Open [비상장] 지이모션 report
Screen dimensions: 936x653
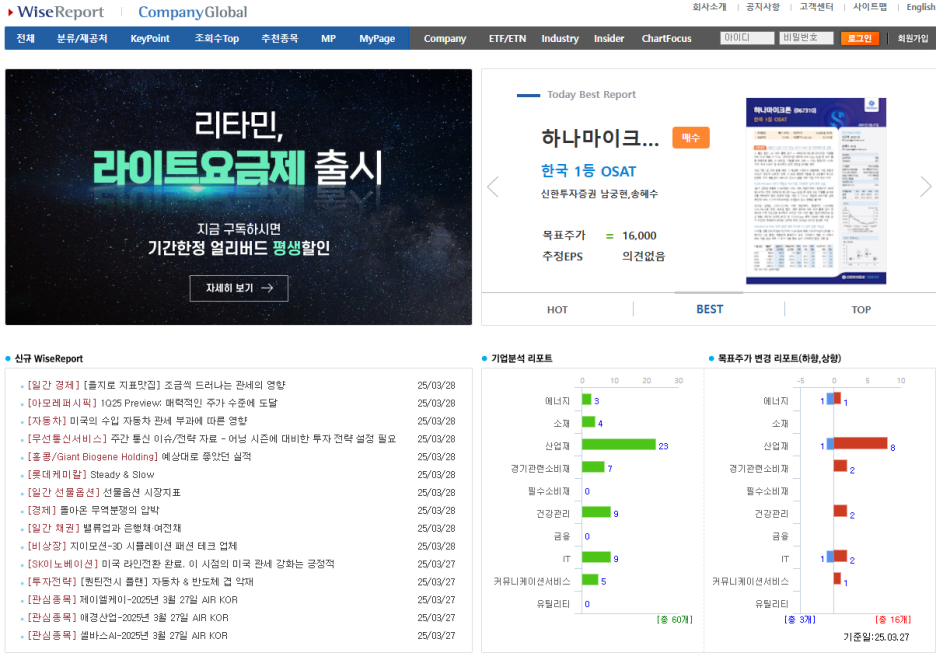pos(133,546)
